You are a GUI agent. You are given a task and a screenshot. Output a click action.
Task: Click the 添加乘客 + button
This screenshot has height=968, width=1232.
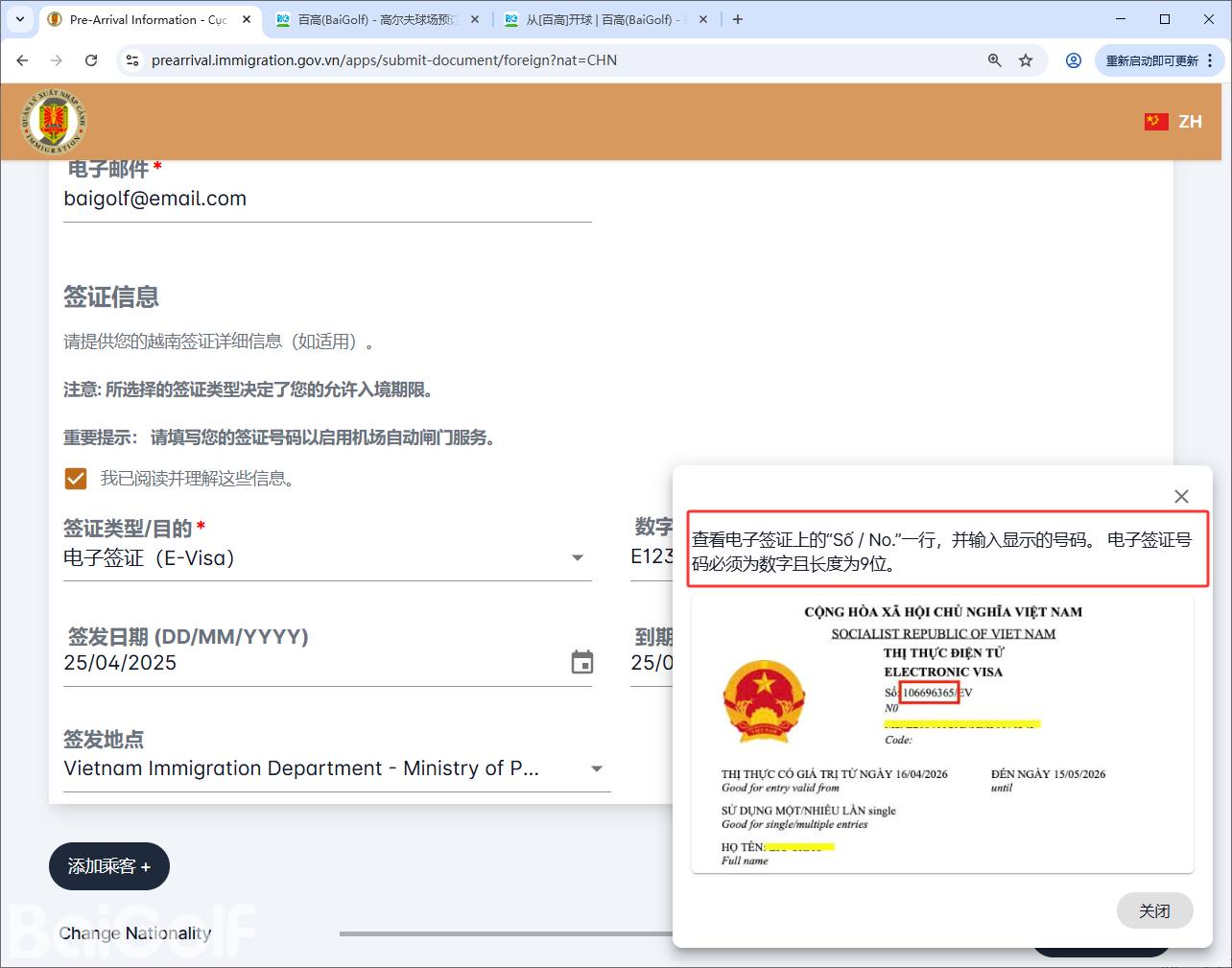(109, 866)
